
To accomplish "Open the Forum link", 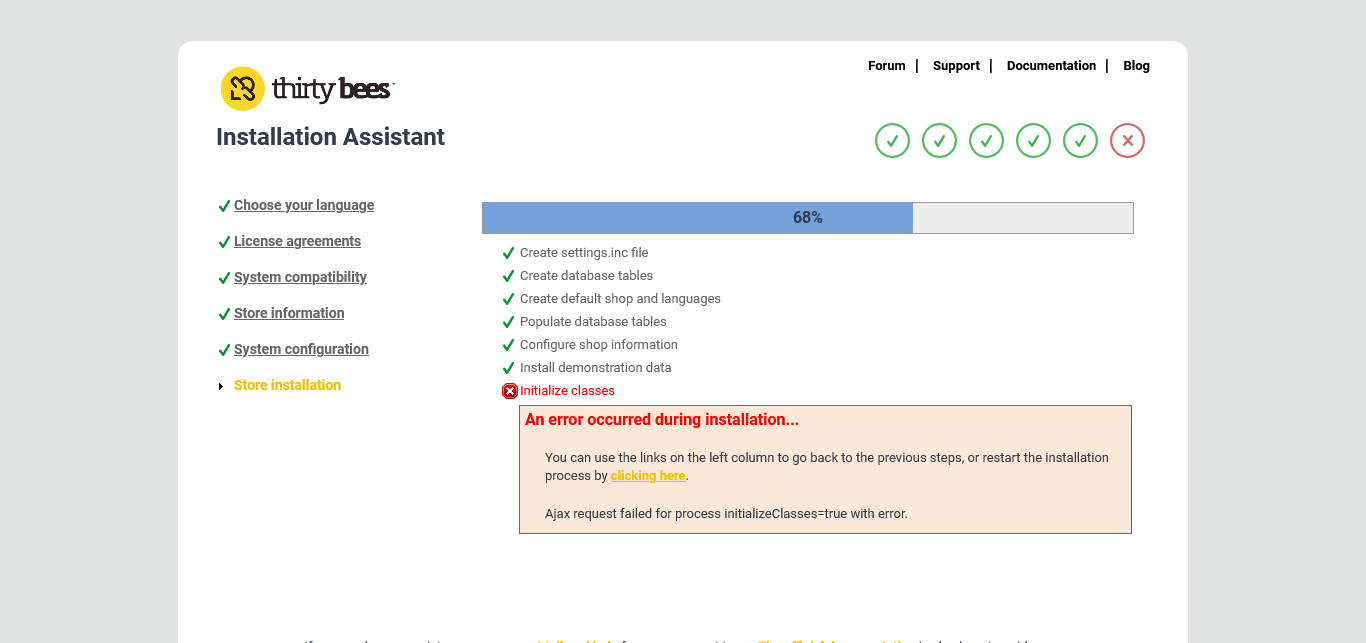I will (886, 66).
